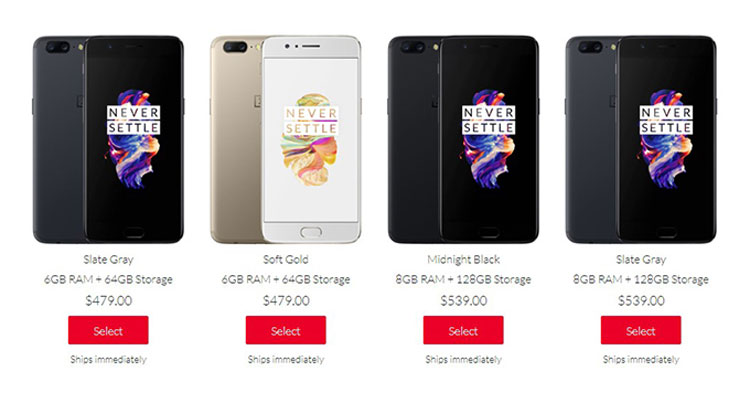Select the Midnight Black 128GB phone

pos(463,330)
